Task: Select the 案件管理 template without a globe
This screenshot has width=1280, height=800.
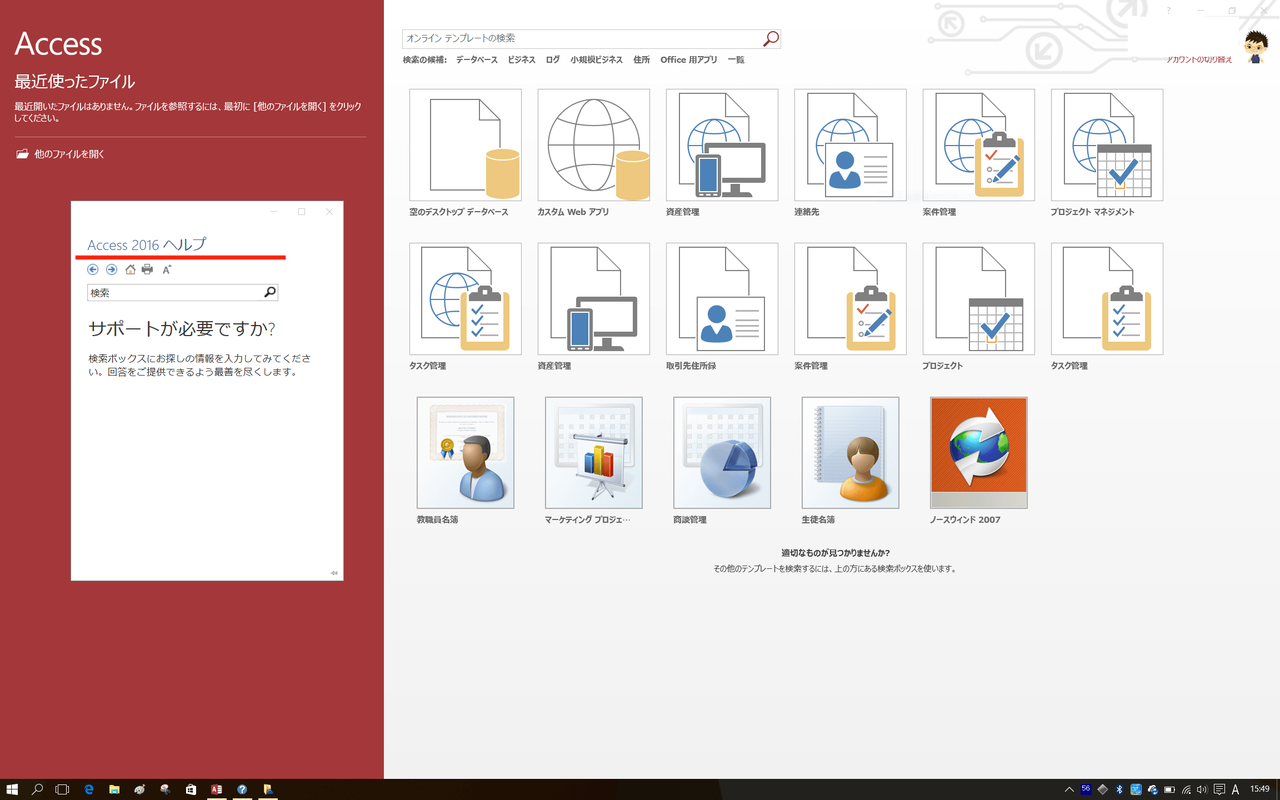Action: pos(850,307)
